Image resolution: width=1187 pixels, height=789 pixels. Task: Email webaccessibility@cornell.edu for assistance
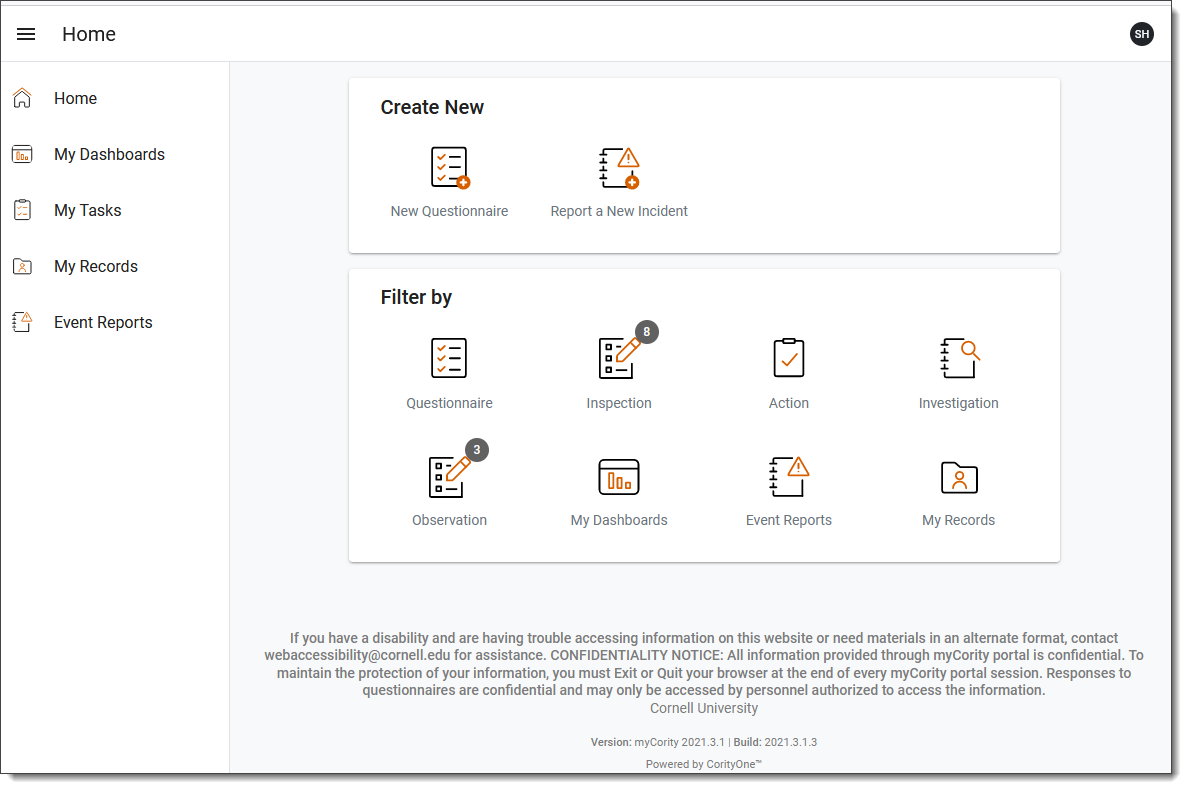356,654
